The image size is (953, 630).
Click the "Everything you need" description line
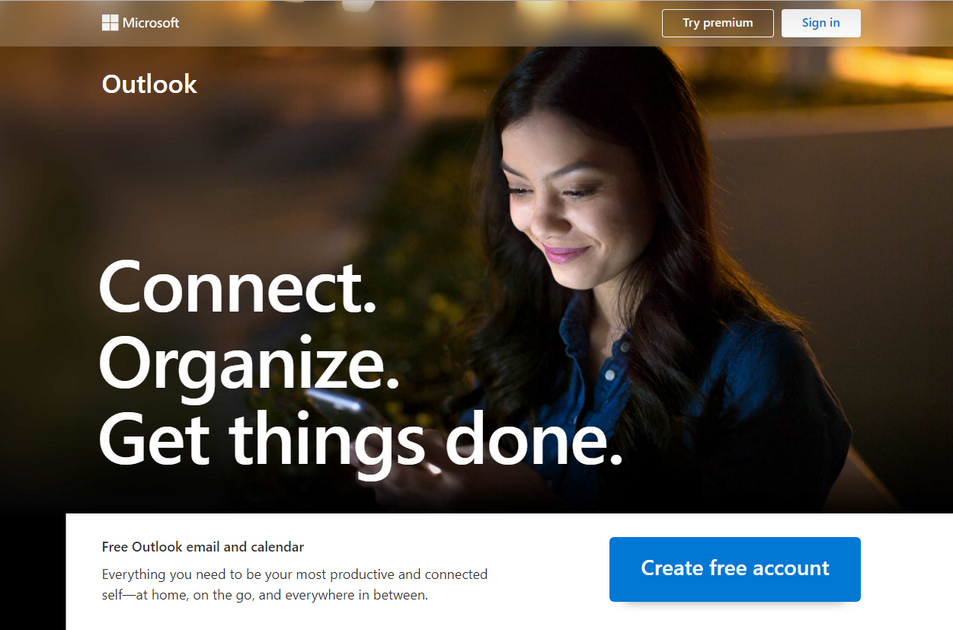(295, 574)
